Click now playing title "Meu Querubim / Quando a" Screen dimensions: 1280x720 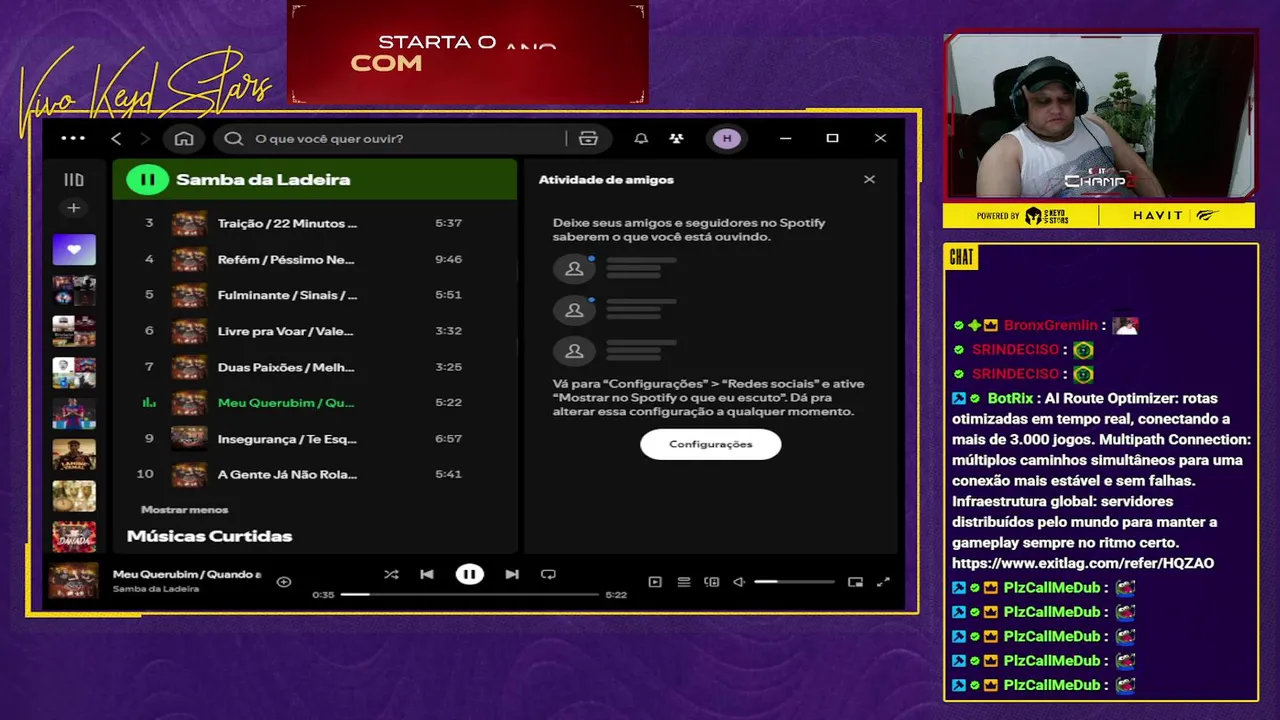pos(187,575)
